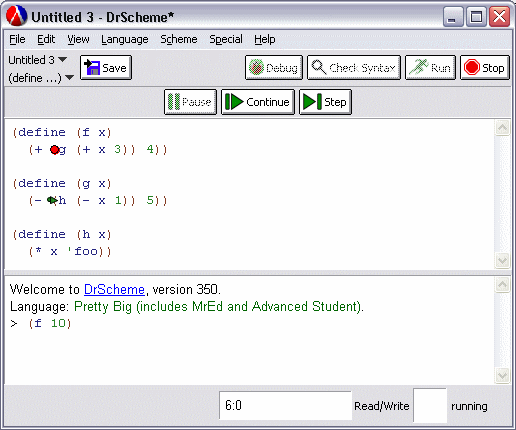The height and width of the screenshot is (430, 516).
Task: Open the File menu
Action: tap(17, 39)
